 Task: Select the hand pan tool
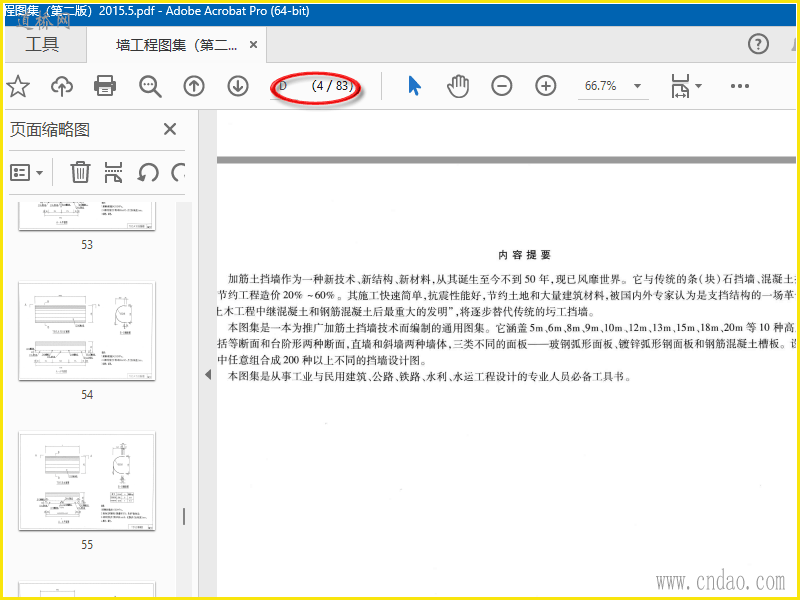coord(458,86)
